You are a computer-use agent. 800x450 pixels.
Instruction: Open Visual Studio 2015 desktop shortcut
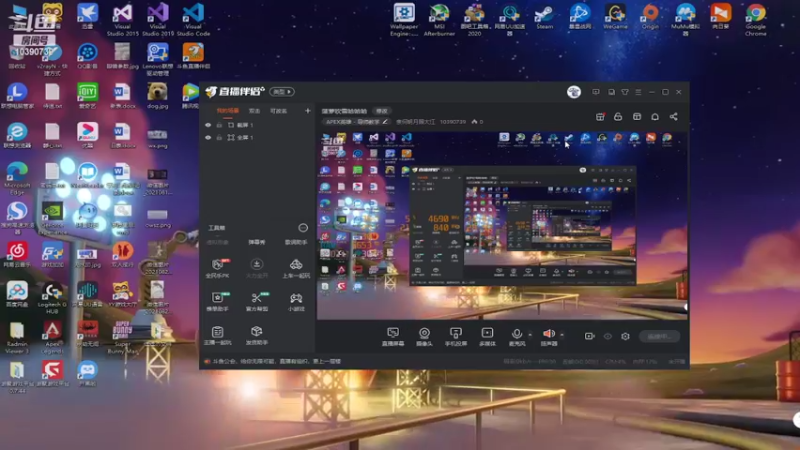tap(122, 19)
